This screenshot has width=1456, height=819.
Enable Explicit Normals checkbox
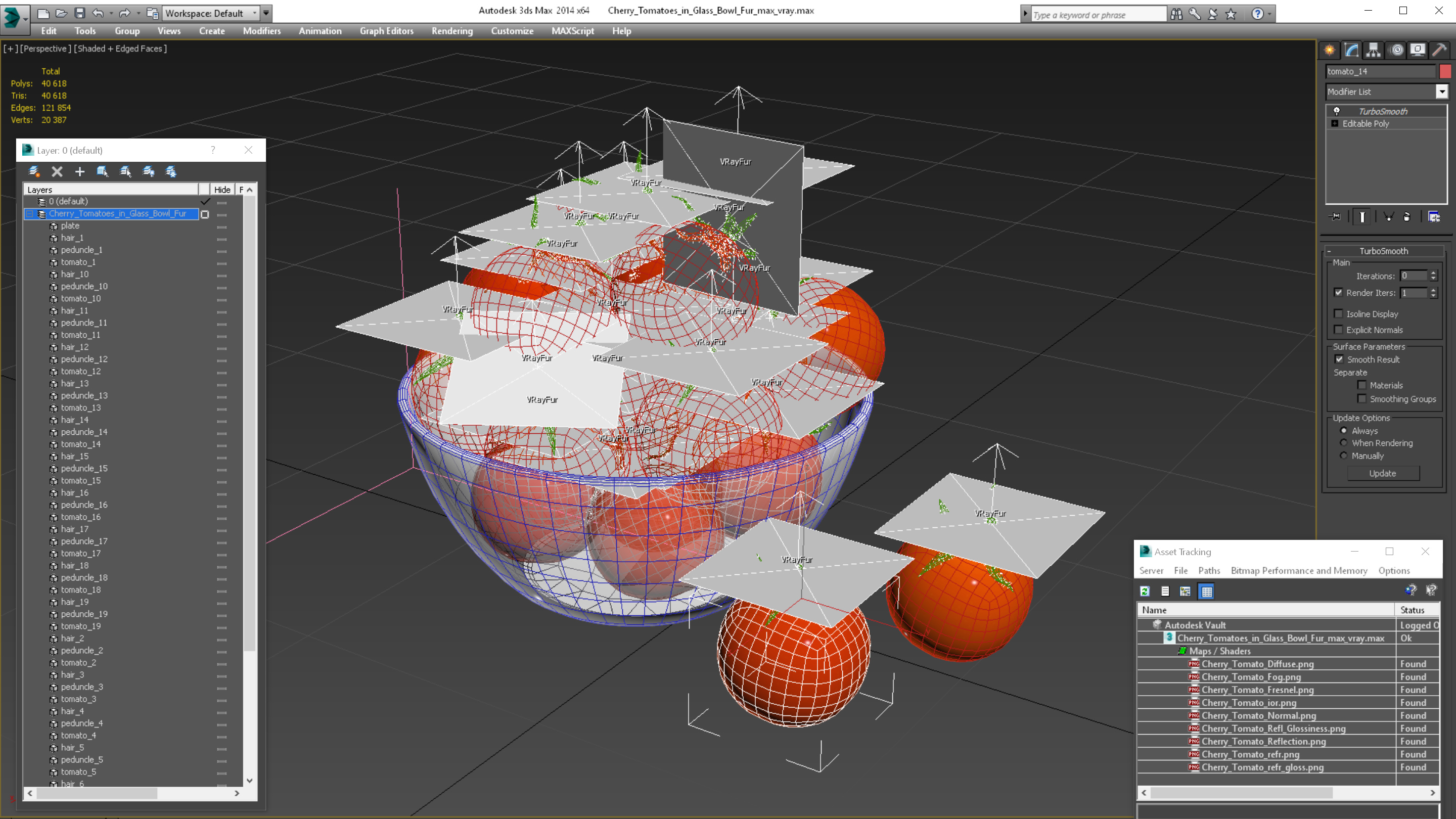pos(1338,330)
